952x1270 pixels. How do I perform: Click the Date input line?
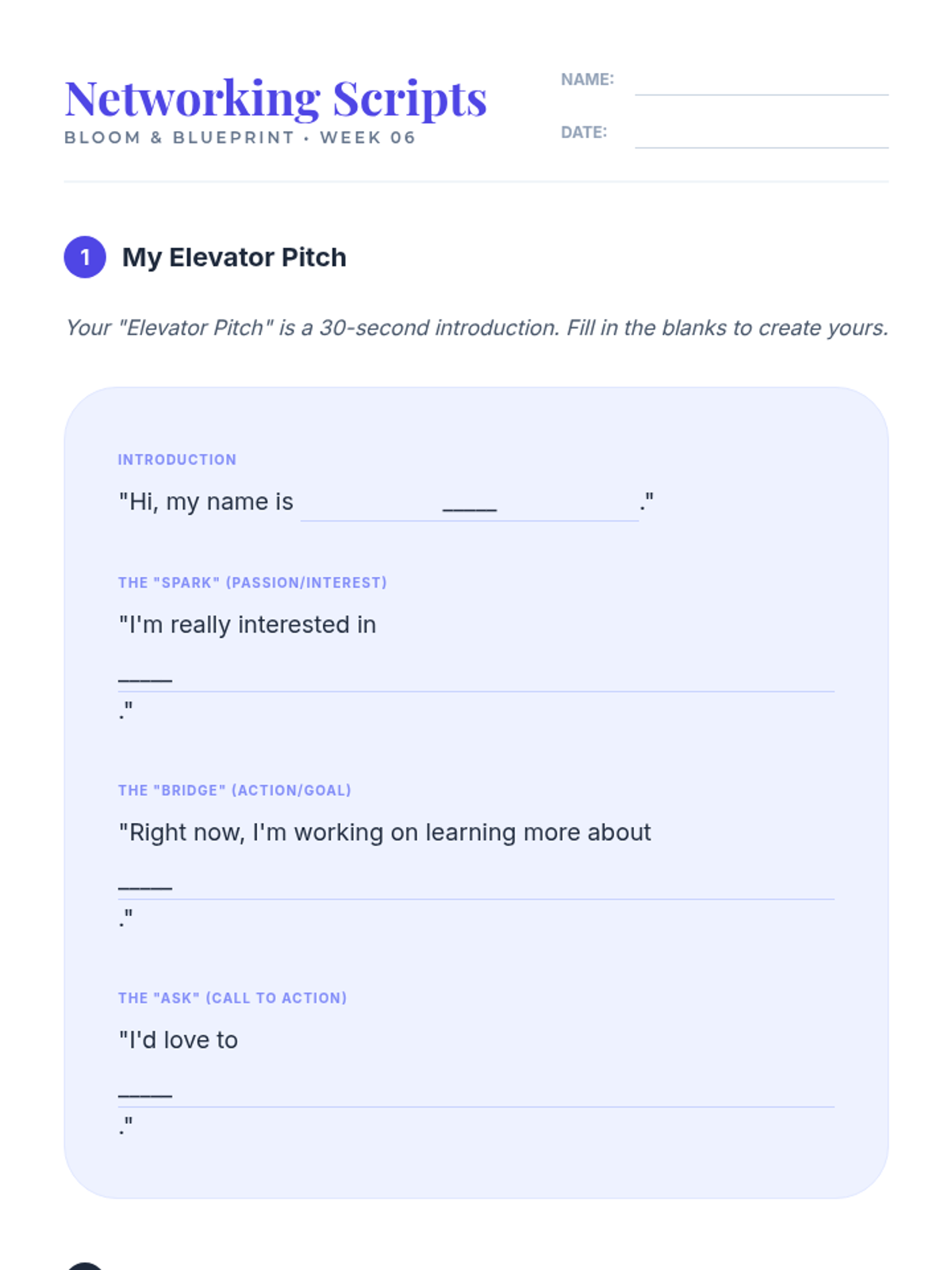click(761, 135)
